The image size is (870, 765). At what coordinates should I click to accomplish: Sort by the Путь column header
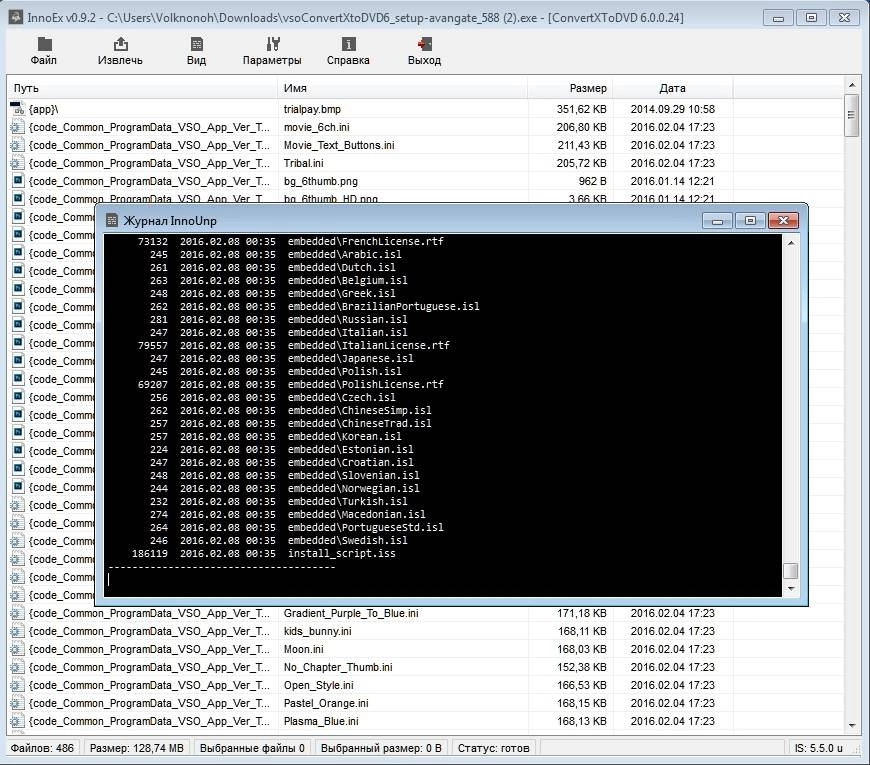pos(142,88)
